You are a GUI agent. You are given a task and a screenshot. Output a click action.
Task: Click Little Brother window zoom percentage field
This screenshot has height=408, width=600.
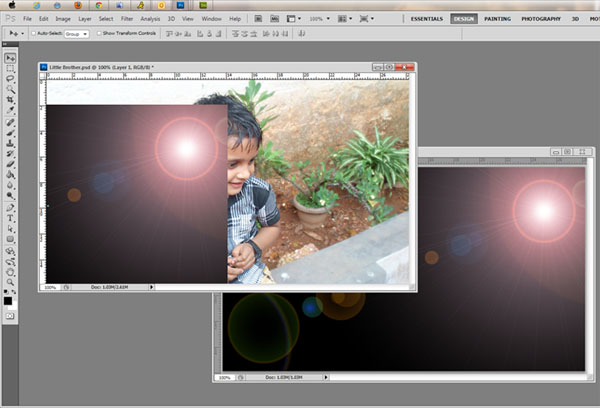point(50,287)
